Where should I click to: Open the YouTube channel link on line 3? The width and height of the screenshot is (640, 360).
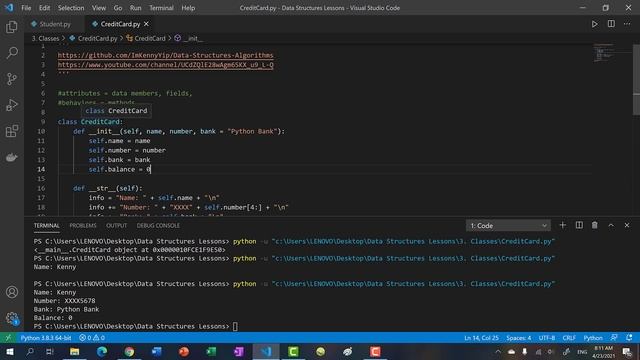165,64
